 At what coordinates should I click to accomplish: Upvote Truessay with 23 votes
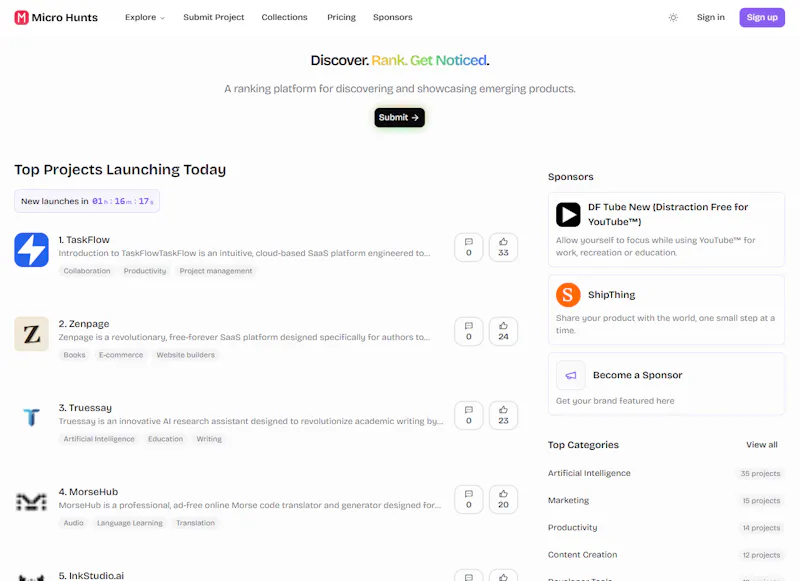coord(503,415)
